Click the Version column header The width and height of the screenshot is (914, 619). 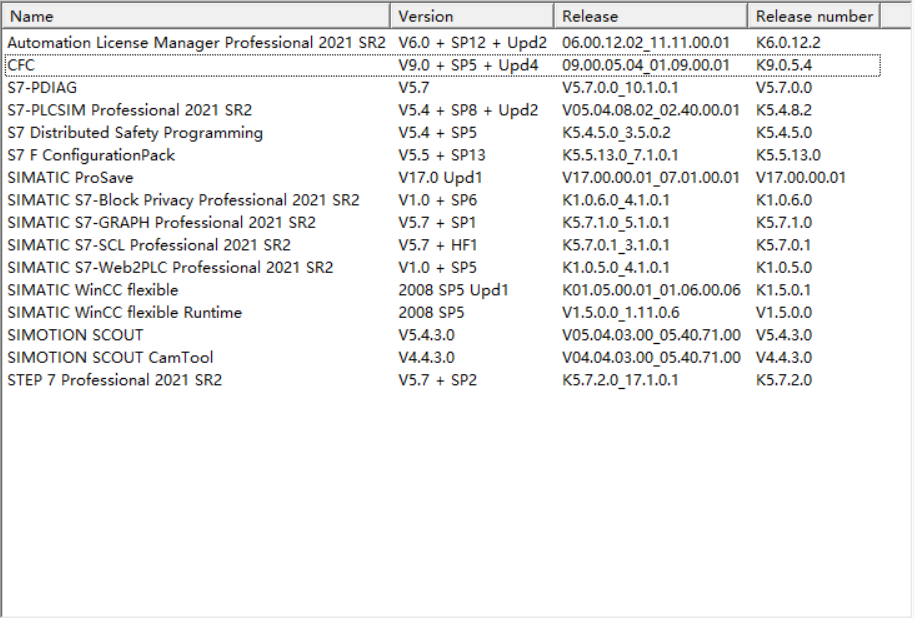[470, 16]
